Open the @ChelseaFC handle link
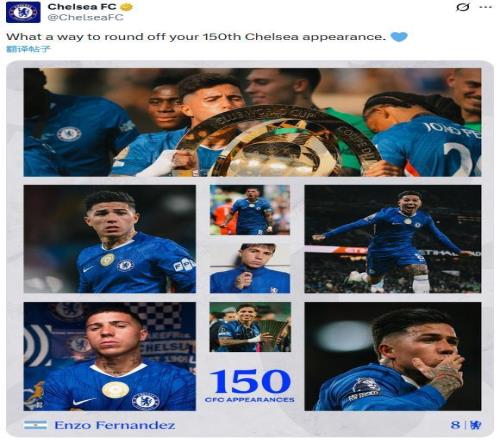The width and height of the screenshot is (500, 440). coord(85,18)
